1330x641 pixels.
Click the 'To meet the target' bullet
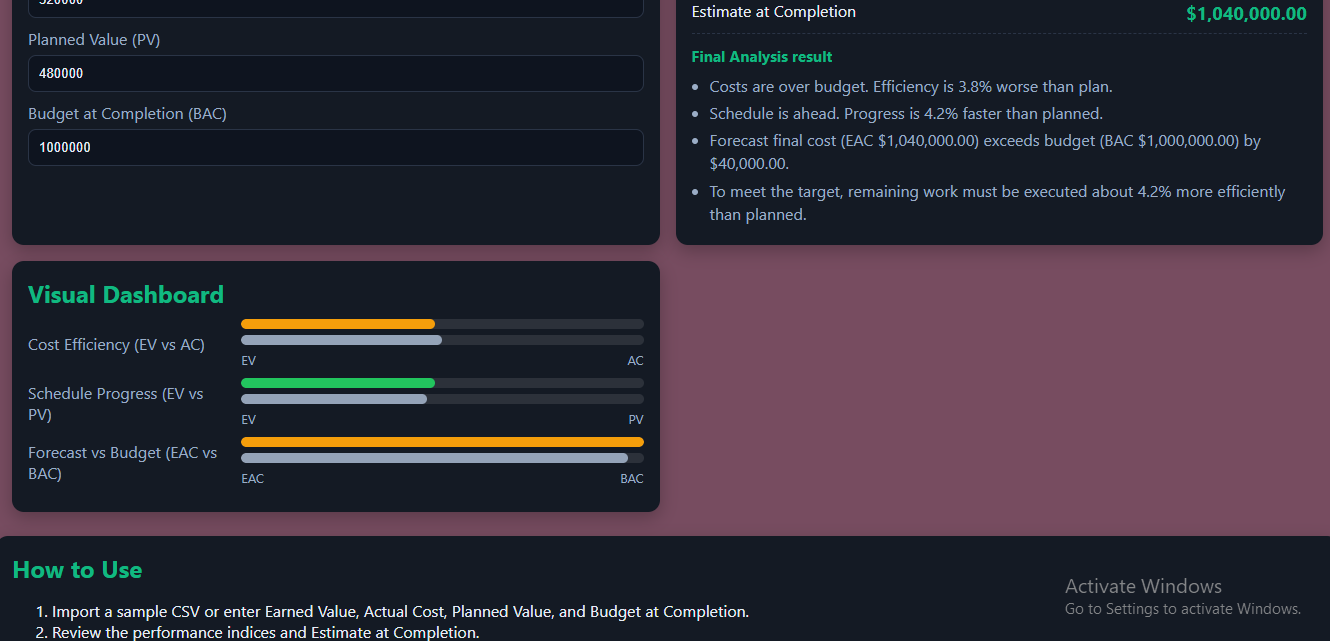[x=996, y=192]
